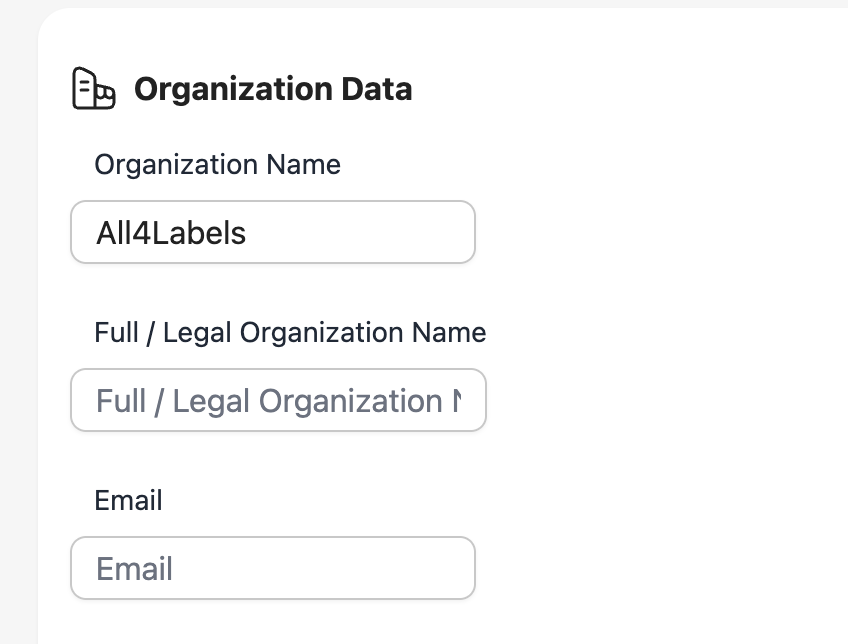This screenshot has height=644, width=848.
Task: Focus the Full / Legal Organization Name field
Action: point(278,400)
